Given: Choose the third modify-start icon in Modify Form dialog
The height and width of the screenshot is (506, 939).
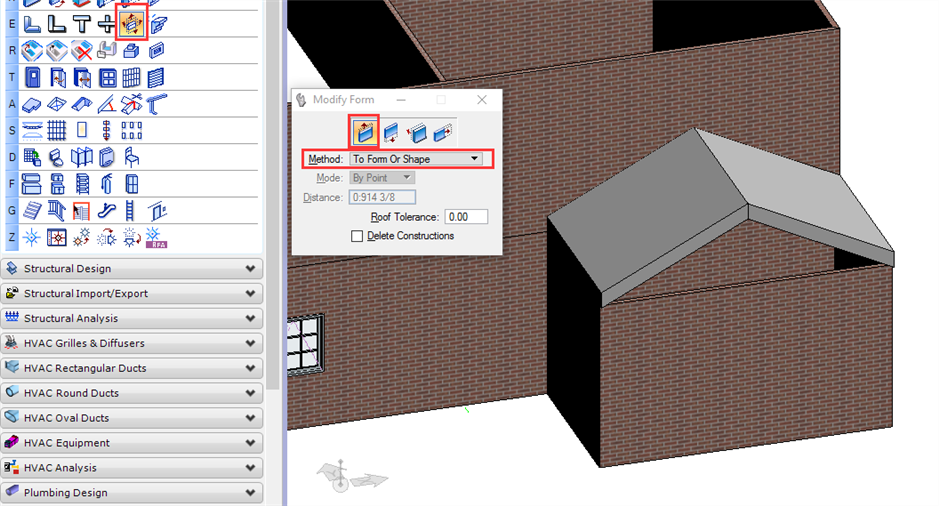Looking at the screenshot, I should (417, 132).
